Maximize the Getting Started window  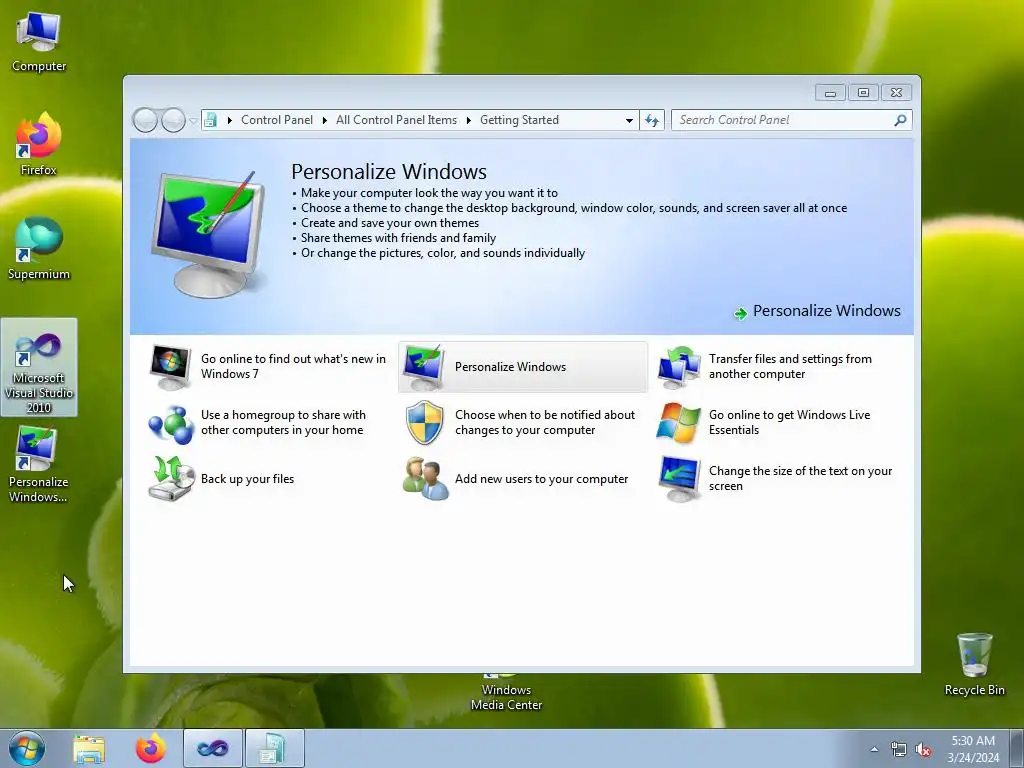coord(863,93)
